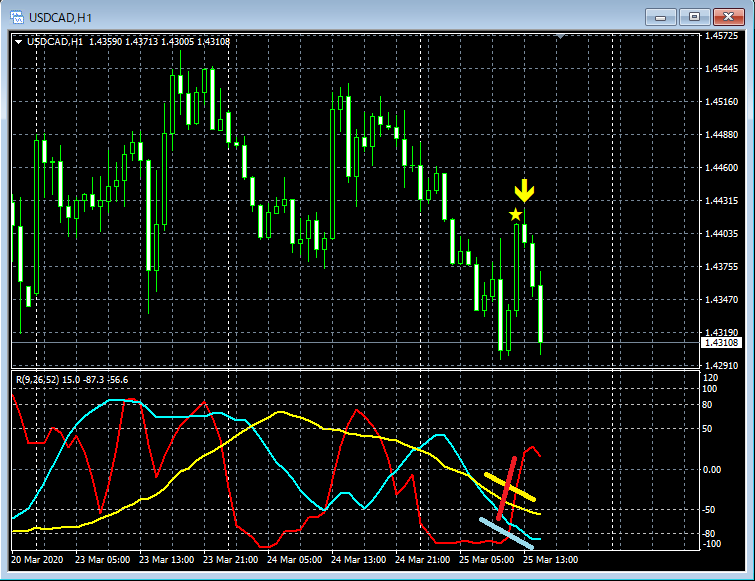Click indicator scale value 0.00
The width and height of the screenshot is (755, 581).
(x=712, y=469)
